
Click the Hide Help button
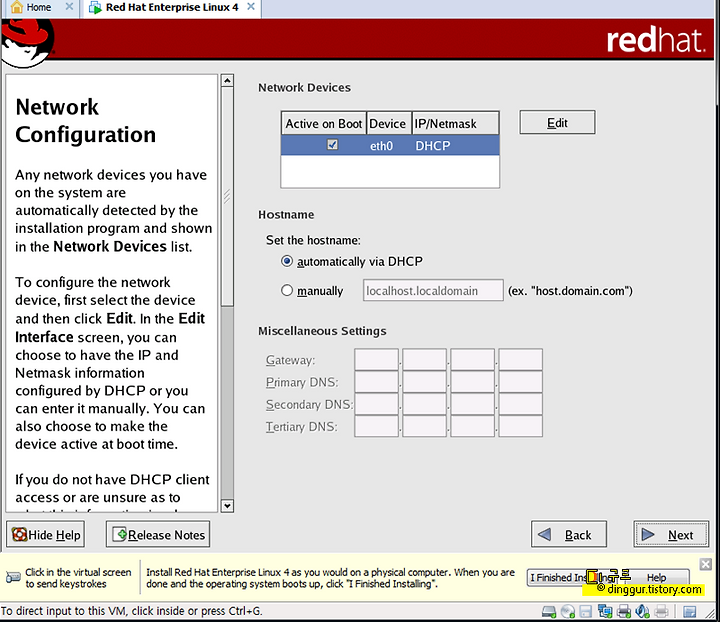[45, 534]
